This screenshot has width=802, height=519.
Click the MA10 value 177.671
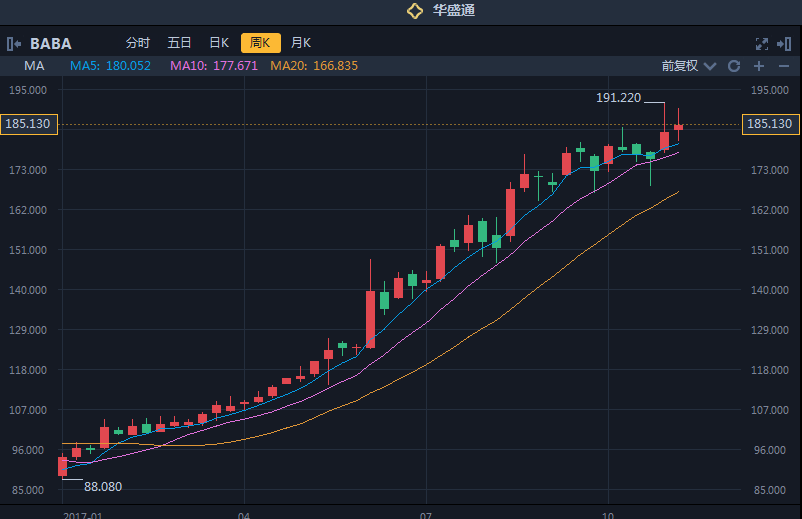[214, 66]
